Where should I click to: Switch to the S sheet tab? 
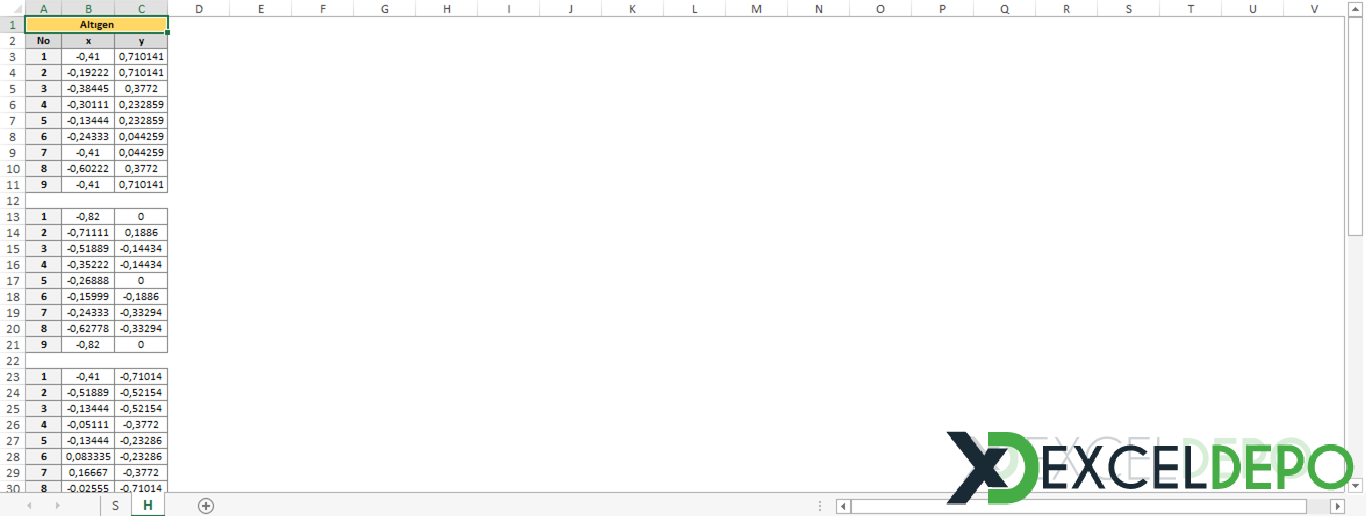coord(115,506)
